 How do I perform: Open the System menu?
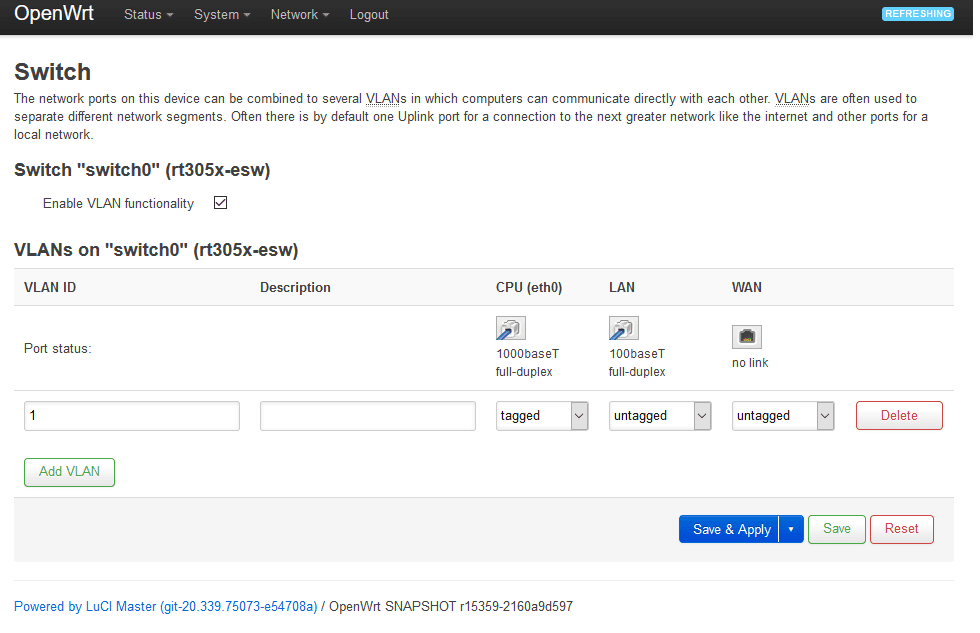click(222, 14)
